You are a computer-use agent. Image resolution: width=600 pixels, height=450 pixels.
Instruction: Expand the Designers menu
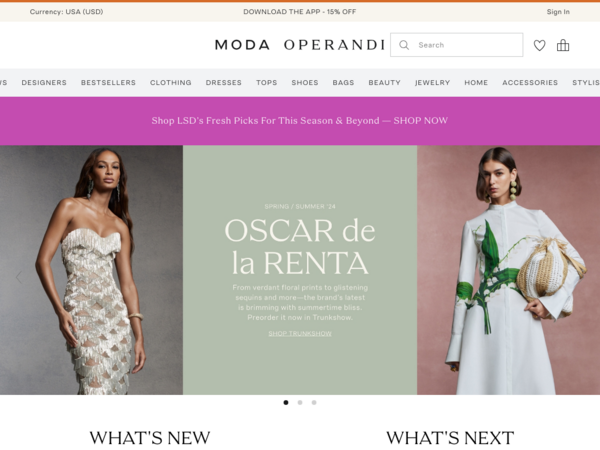click(x=44, y=83)
